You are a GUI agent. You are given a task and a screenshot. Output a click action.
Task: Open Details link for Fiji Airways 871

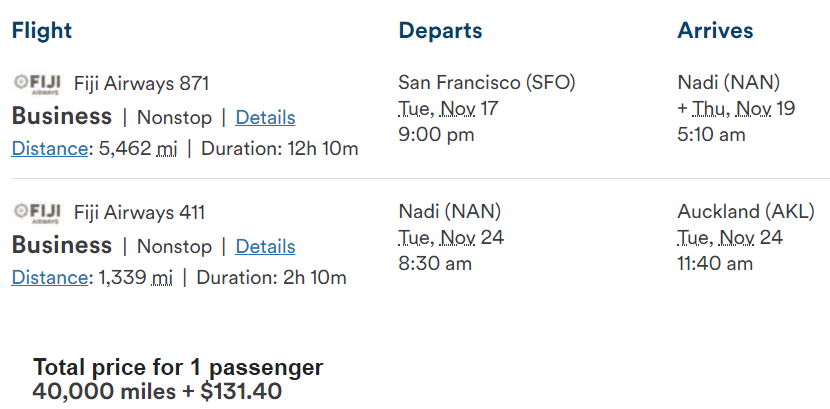(x=265, y=117)
